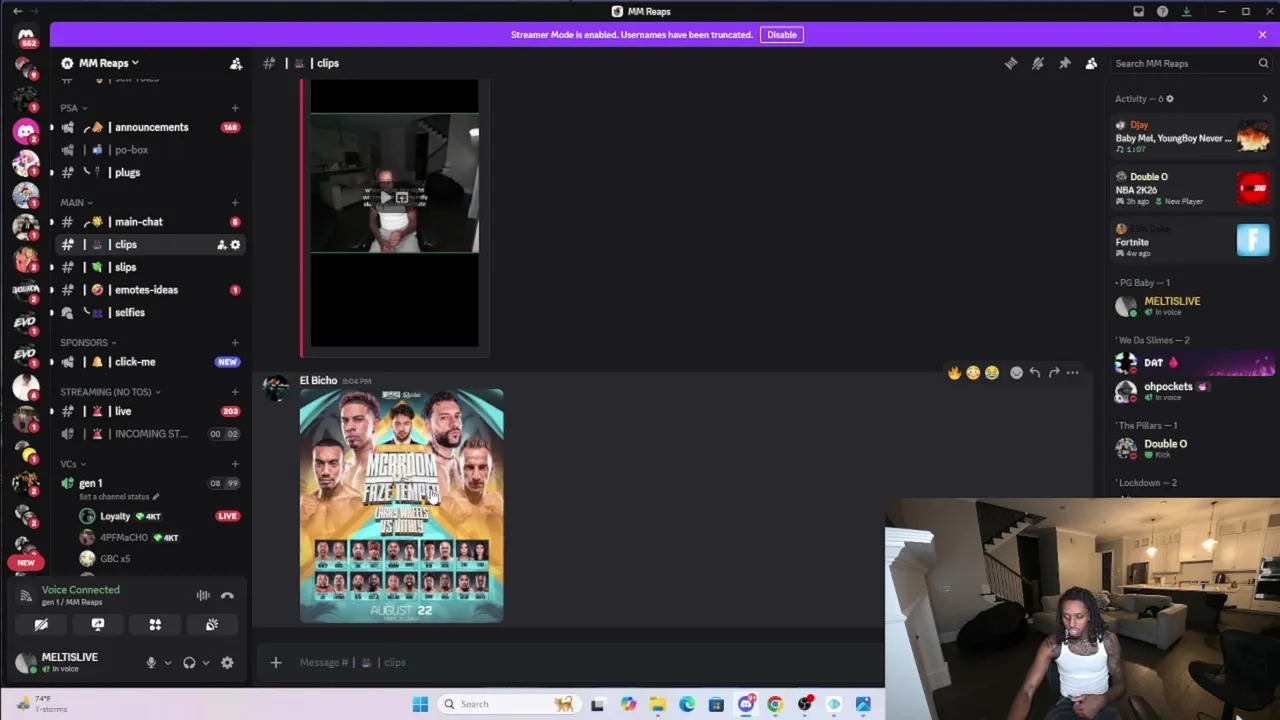Collapse the VCs category
Screen dimensions: 1280x720
click(x=73, y=464)
